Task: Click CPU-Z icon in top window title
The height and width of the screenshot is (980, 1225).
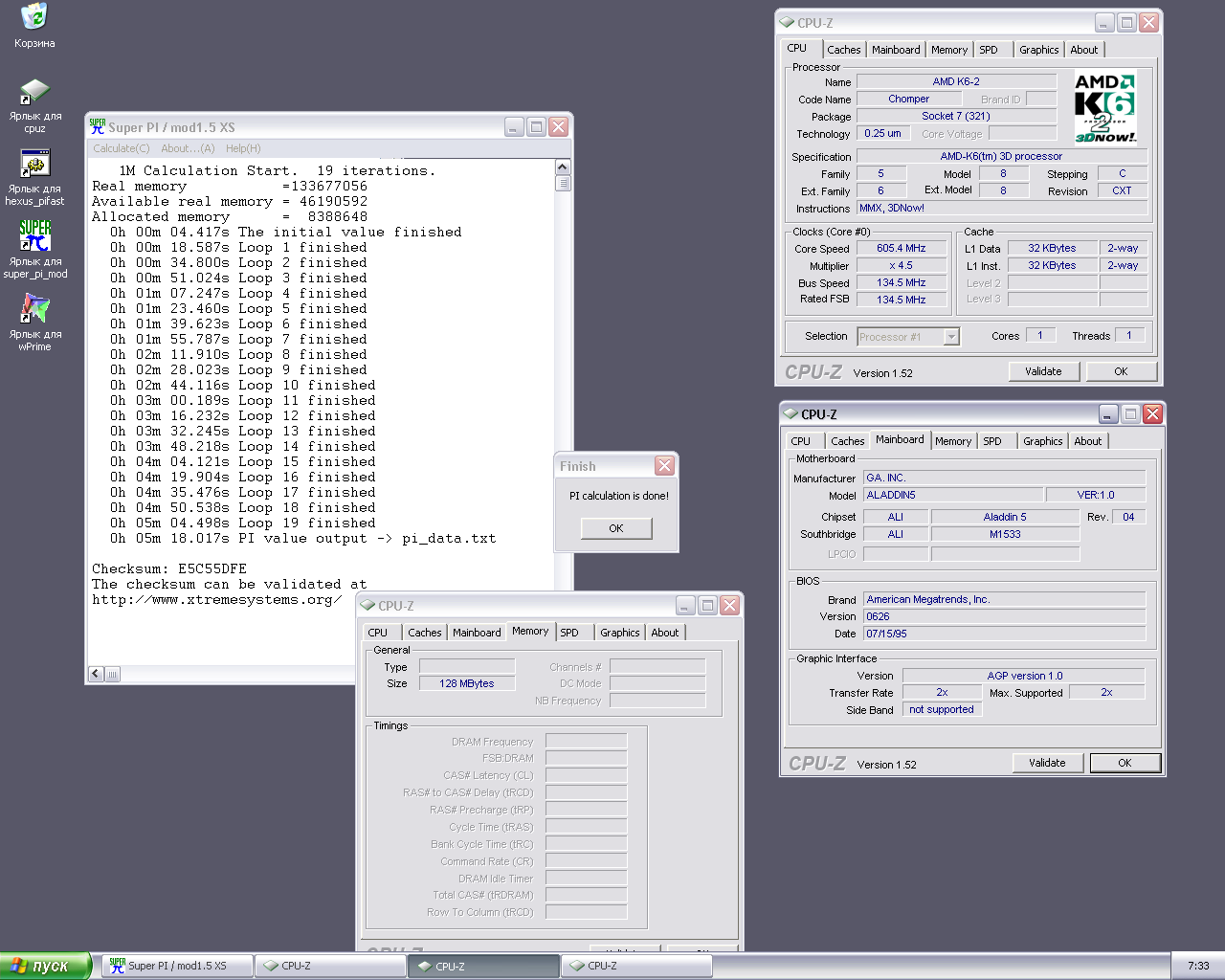Action: (787, 22)
